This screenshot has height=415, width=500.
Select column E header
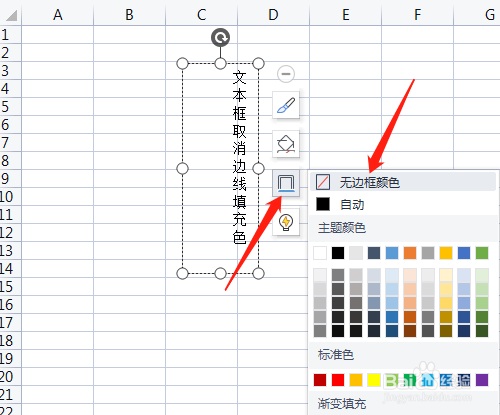click(346, 15)
